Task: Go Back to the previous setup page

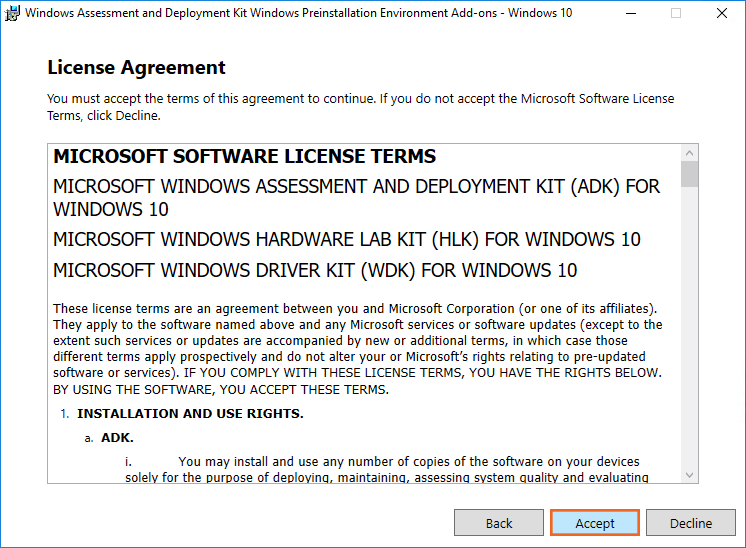Action: (499, 523)
